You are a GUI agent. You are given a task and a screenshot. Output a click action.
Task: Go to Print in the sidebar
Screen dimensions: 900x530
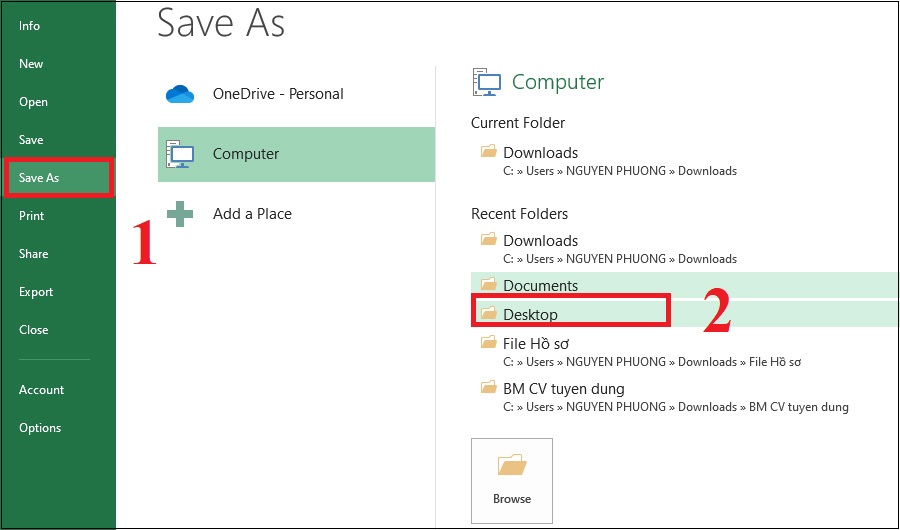[32, 216]
